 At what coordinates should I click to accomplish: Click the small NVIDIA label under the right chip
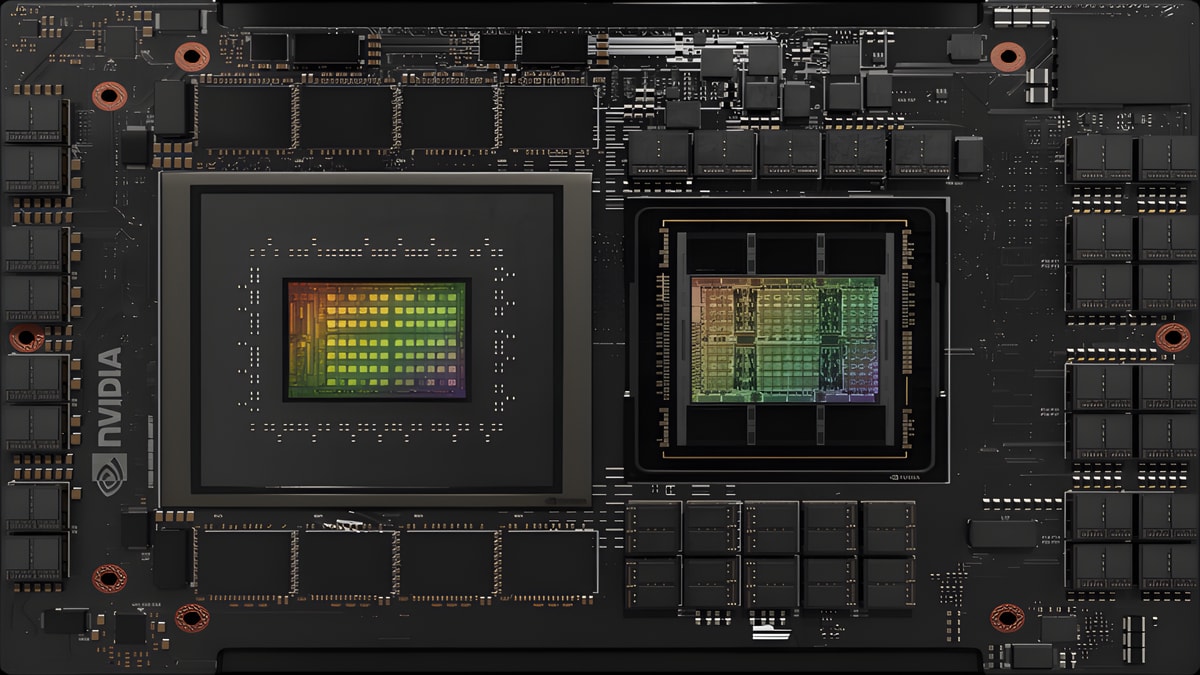pos(903,478)
